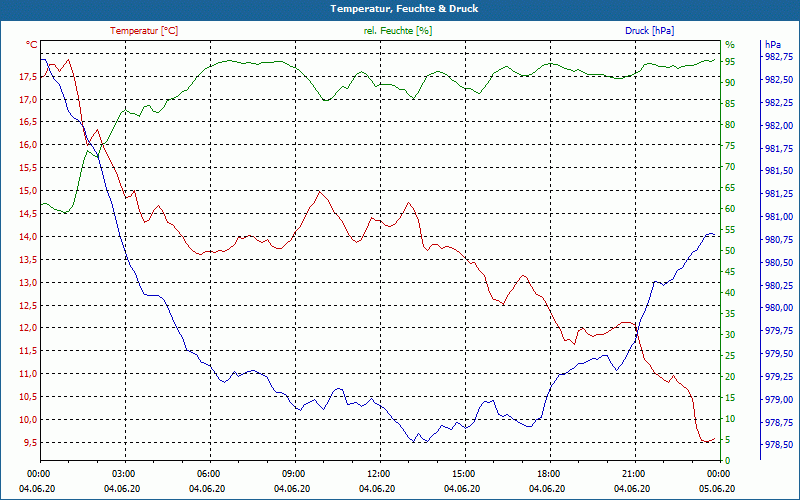The height and width of the screenshot is (500, 800).
Task: Click the 980,25 pressure axis tick
Action: click(x=779, y=285)
